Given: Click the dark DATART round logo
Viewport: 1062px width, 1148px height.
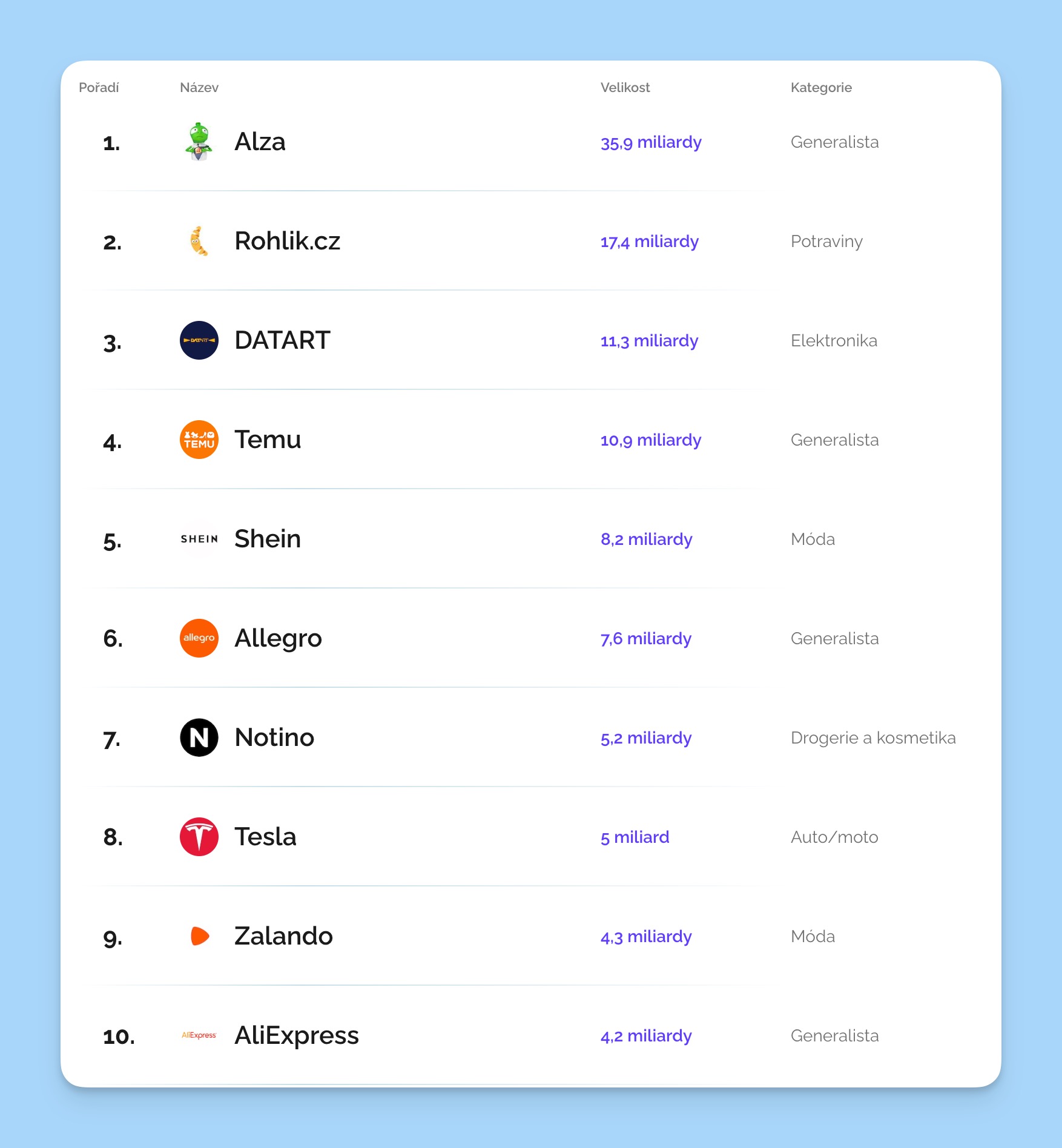Looking at the screenshot, I should click(199, 340).
